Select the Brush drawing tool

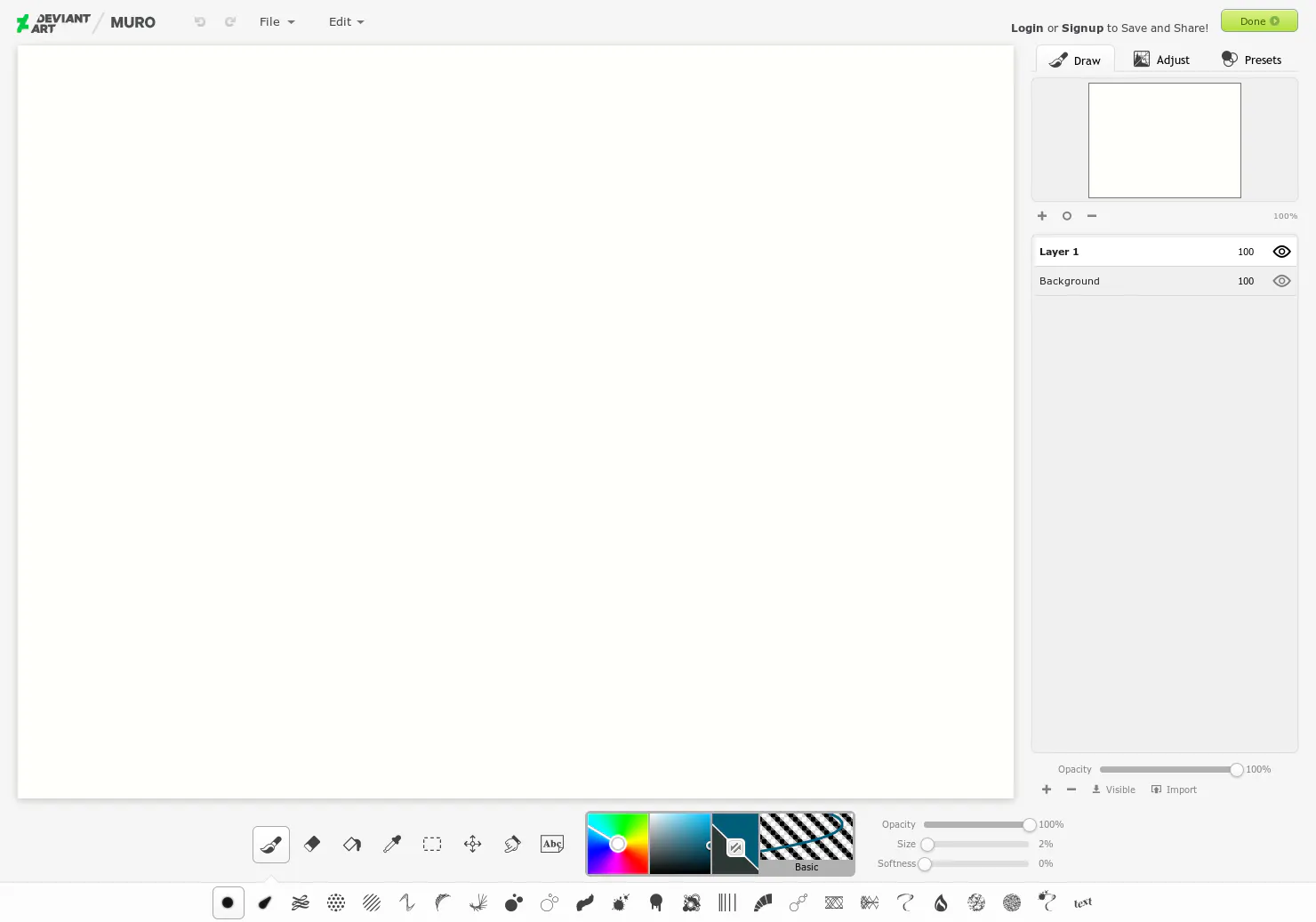pyautogui.click(x=271, y=844)
